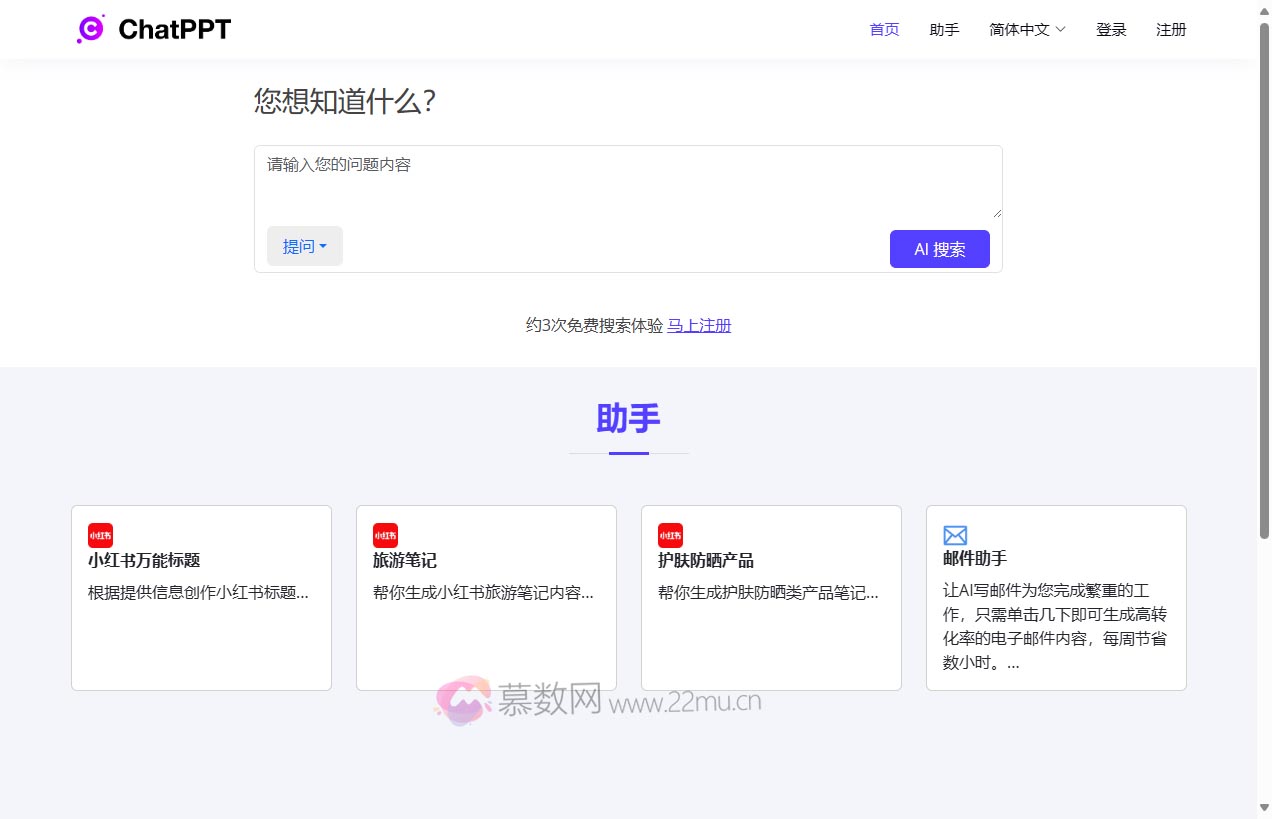Screen dimensions: 1272x819
Task: Focus the 请输入您的问题内容 text box
Action: [627, 181]
